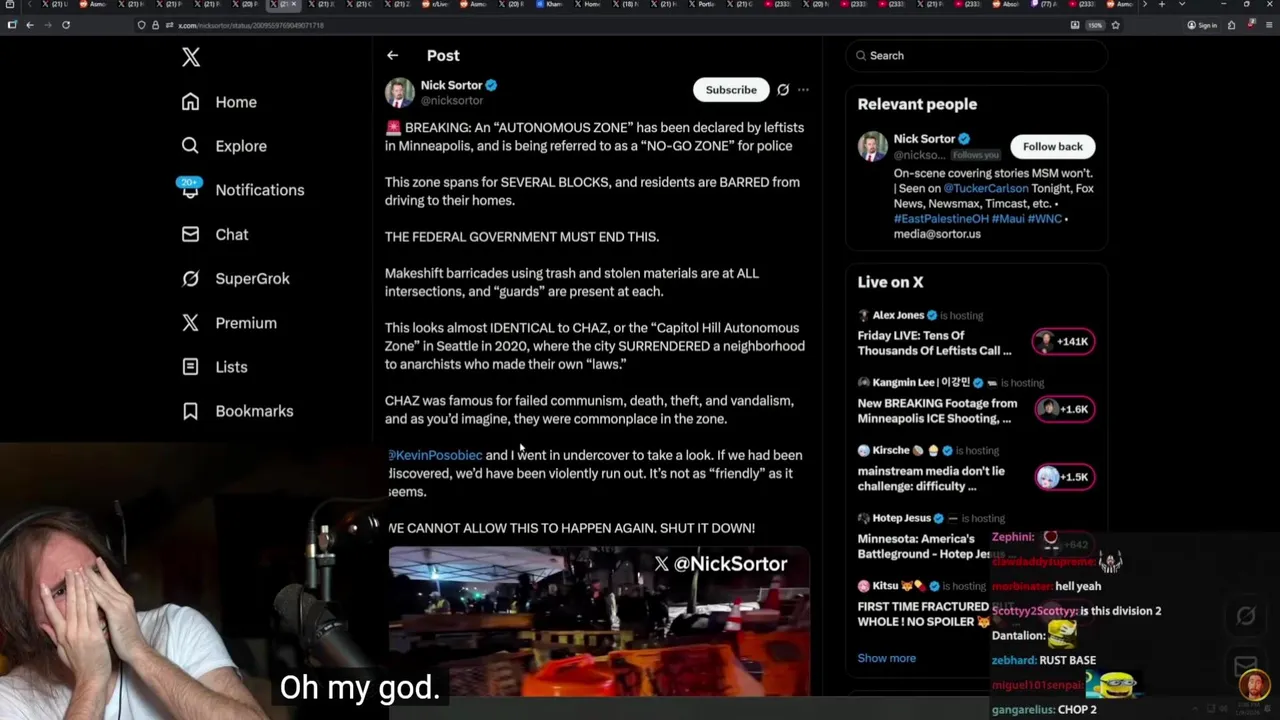This screenshot has height=720, width=1280.
Task: Close the active tab with its x
Action: coord(294,4)
